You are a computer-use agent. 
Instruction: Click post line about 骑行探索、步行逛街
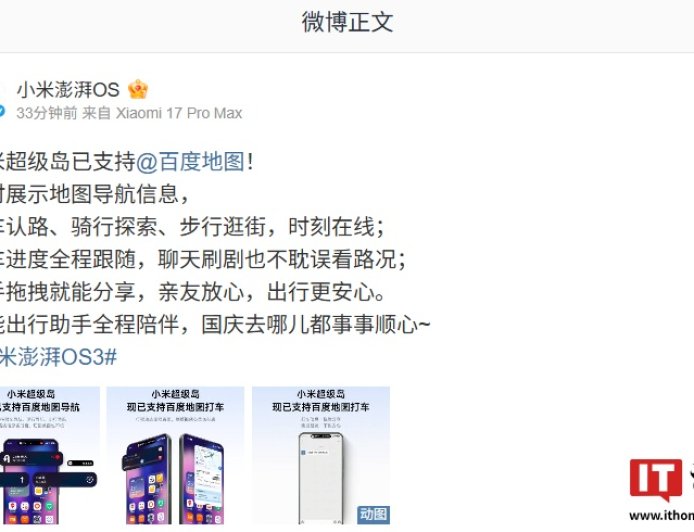pyautogui.click(x=192, y=227)
